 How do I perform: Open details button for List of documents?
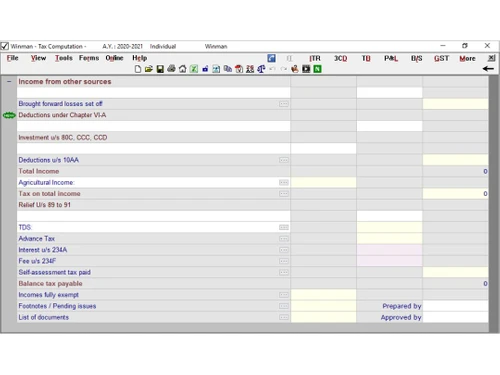[x=284, y=317]
